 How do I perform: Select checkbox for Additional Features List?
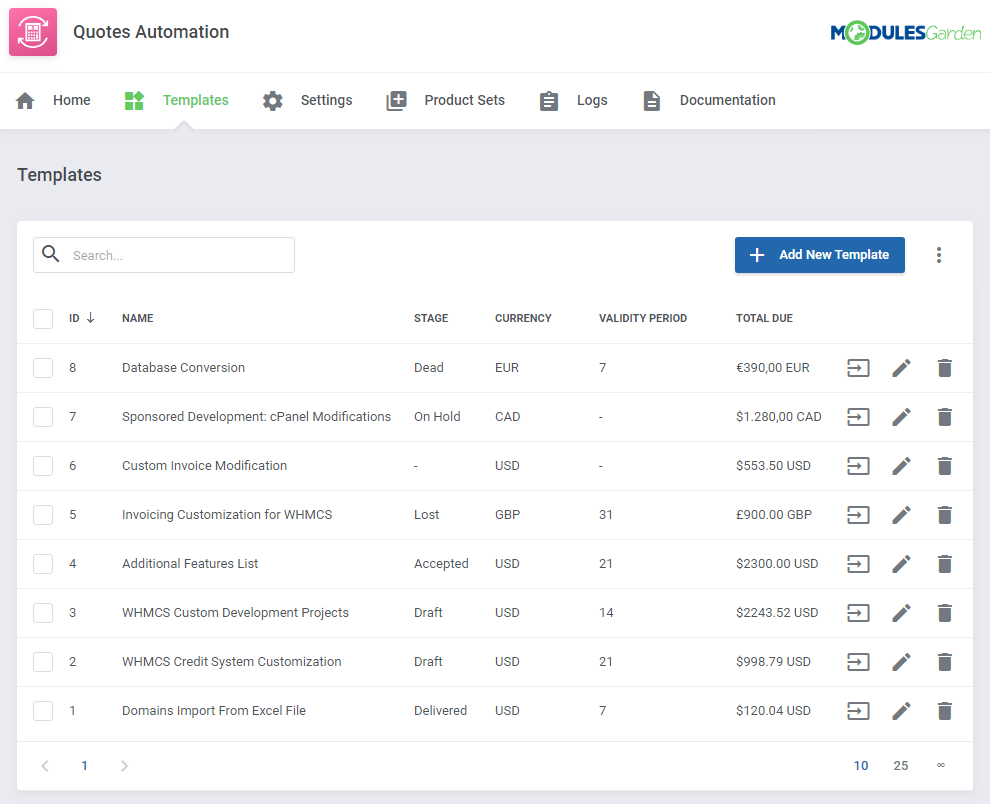click(43, 564)
